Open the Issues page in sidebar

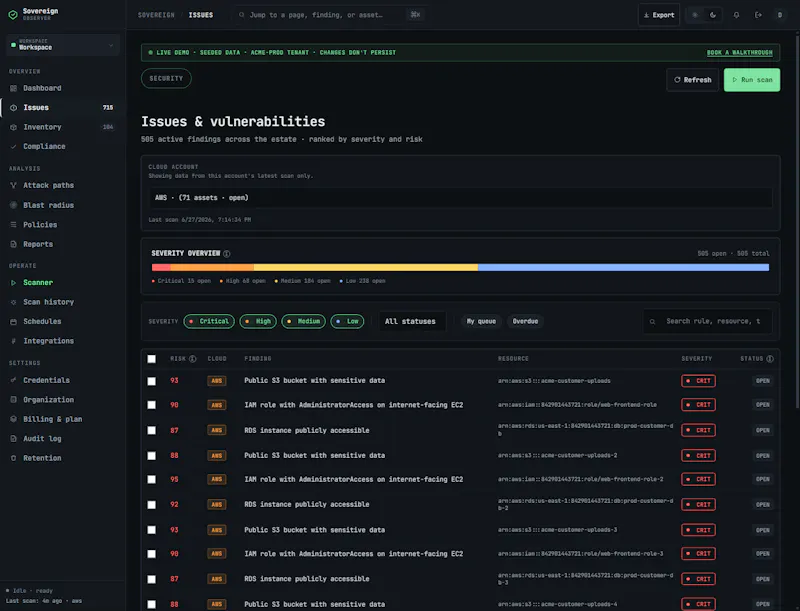61,108
